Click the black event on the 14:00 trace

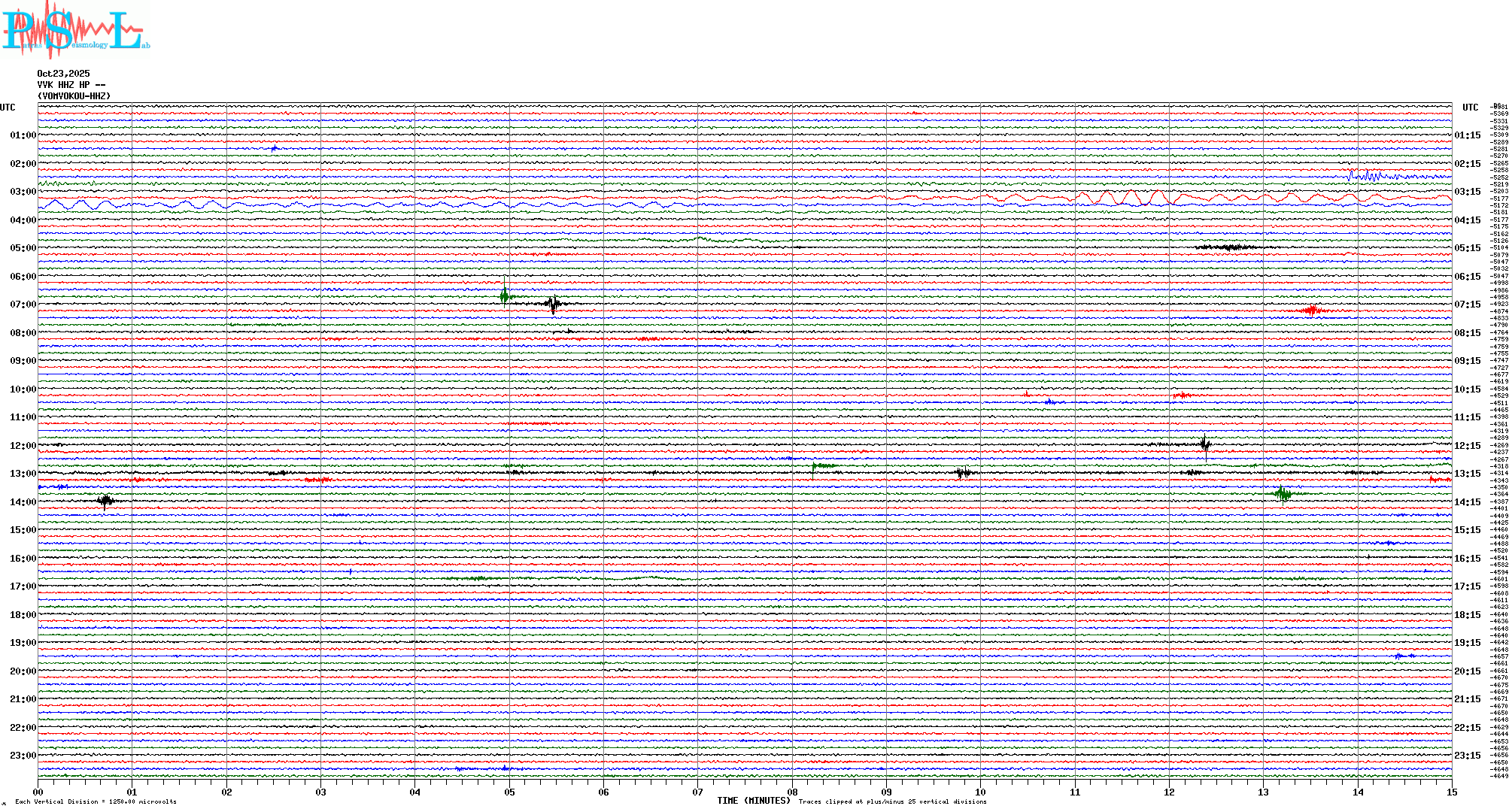[x=105, y=501]
